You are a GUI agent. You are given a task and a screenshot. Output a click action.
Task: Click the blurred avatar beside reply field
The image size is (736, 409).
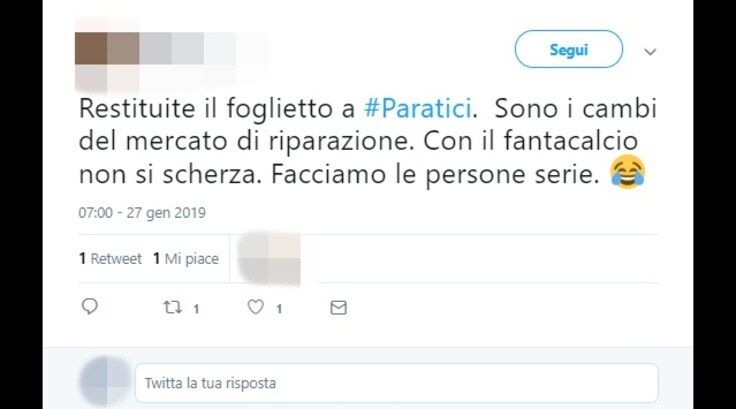[105, 381]
